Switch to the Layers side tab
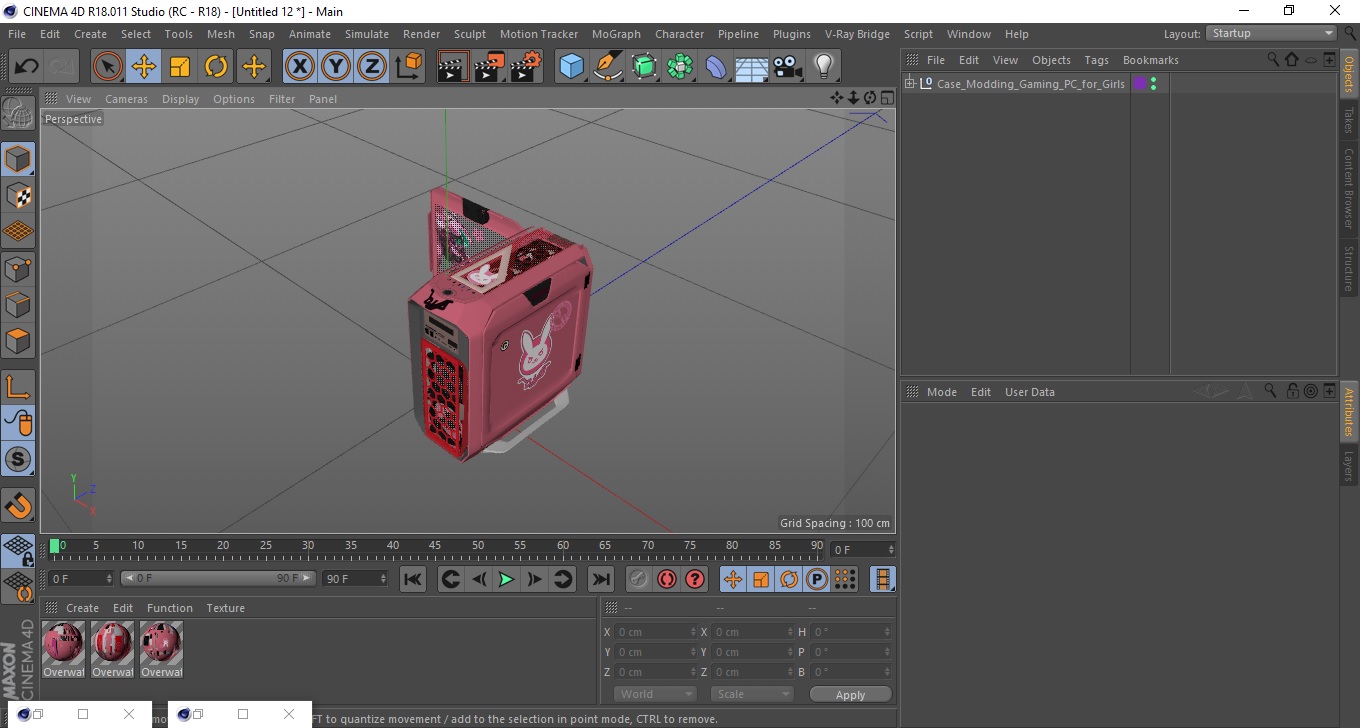This screenshot has width=1360, height=728. click(1349, 466)
